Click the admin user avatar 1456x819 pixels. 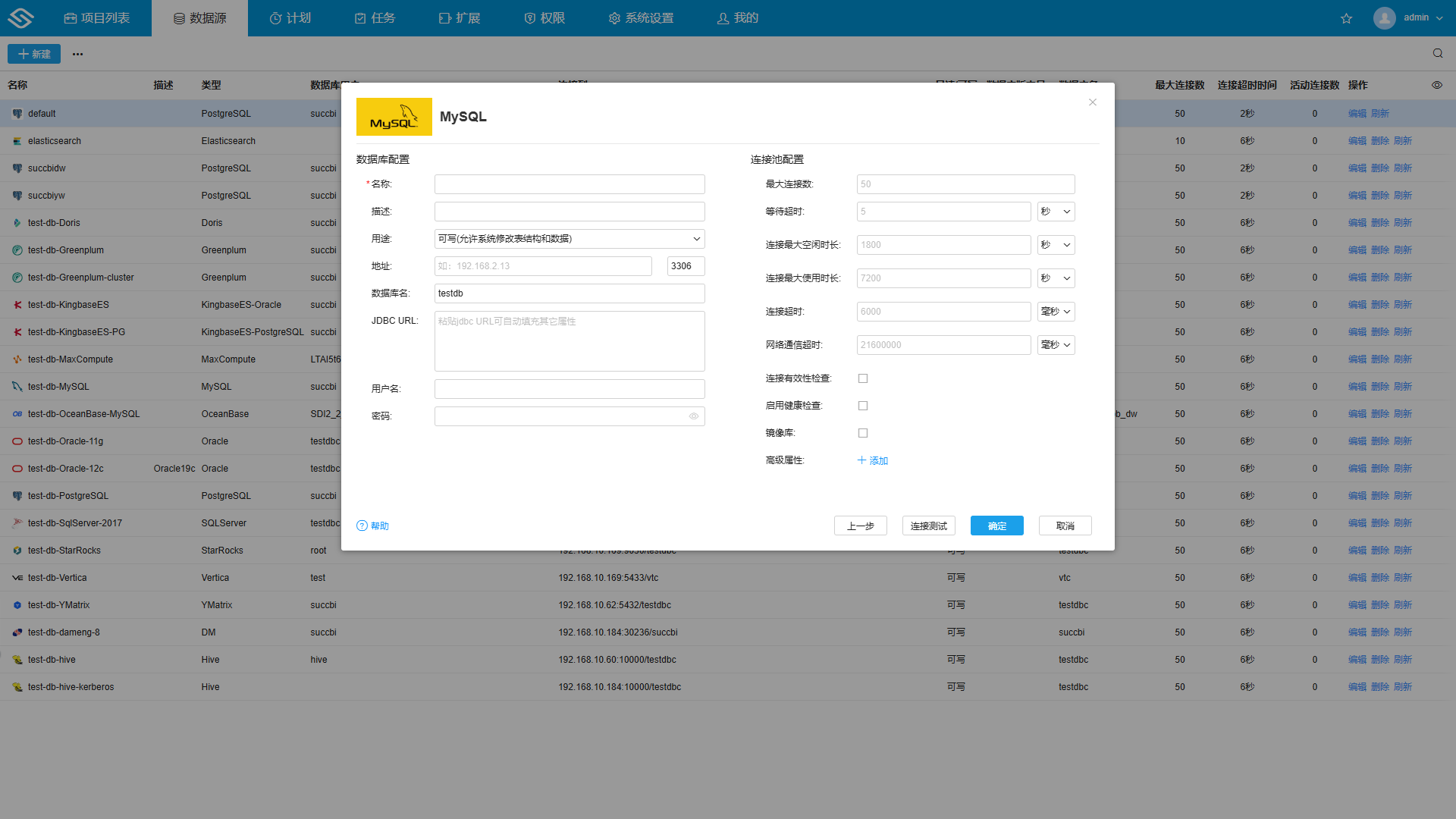(1384, 17)
